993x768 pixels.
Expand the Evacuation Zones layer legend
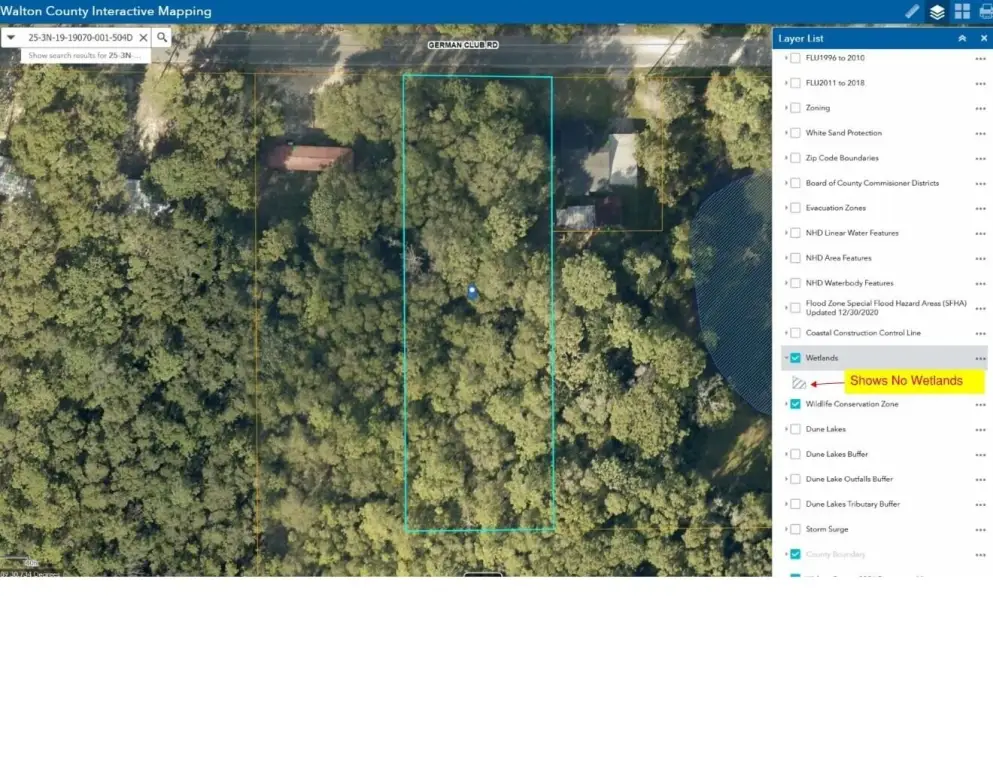tap(786, 208)
